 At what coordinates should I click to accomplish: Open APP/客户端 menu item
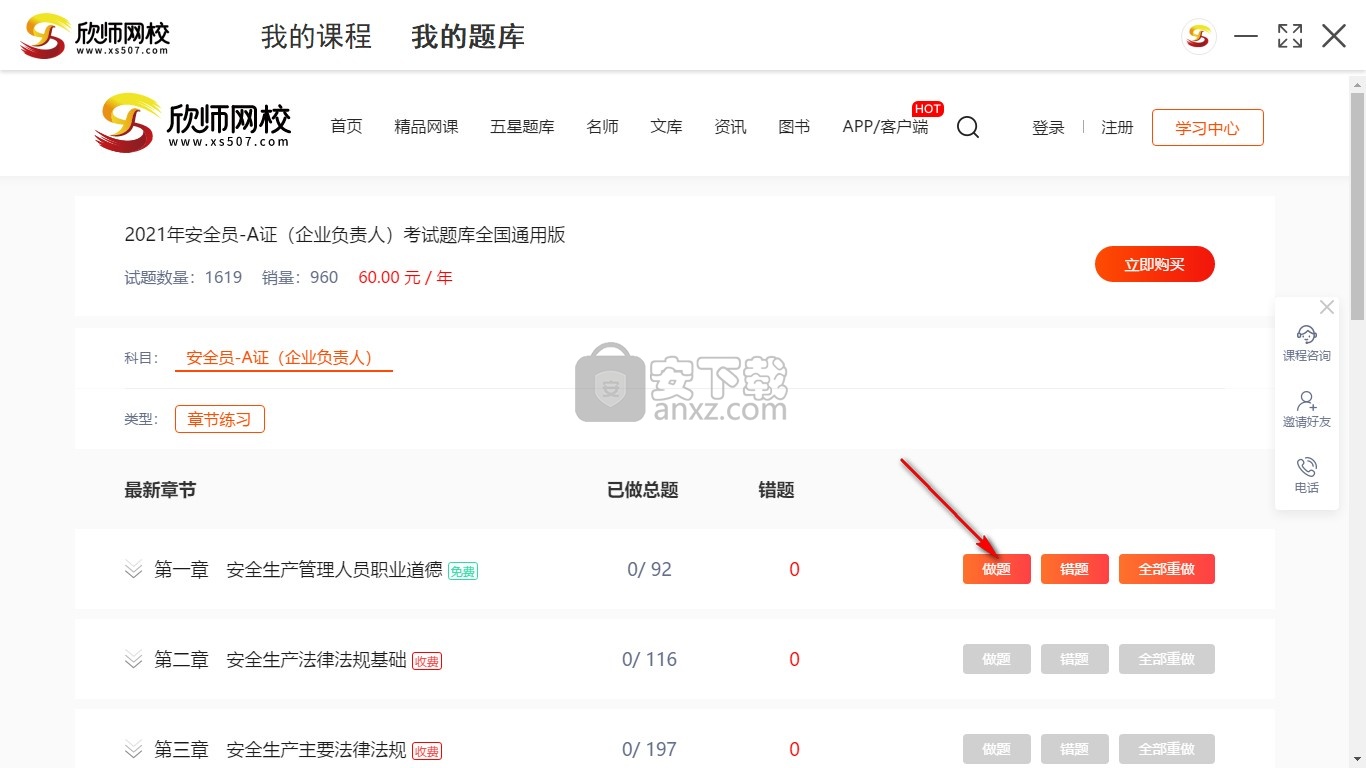pos(885,127)
